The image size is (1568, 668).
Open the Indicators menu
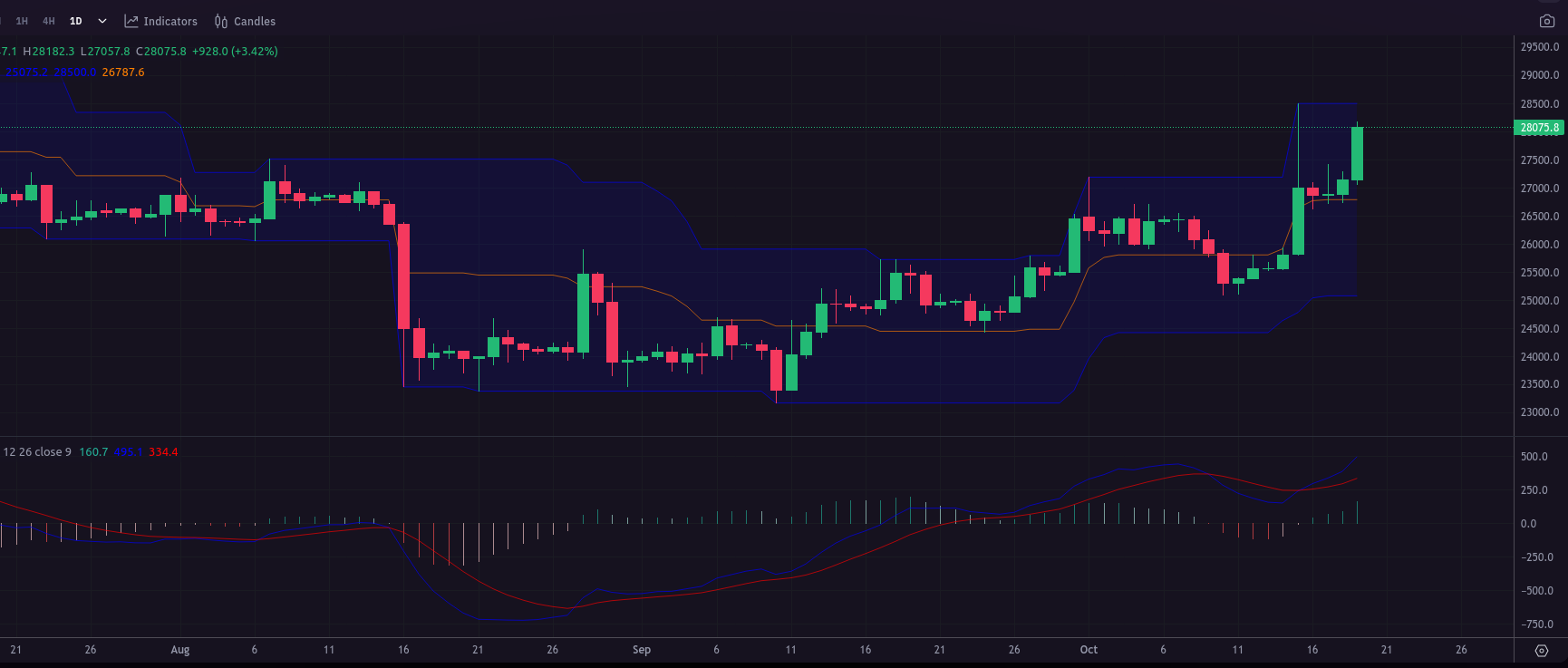click(160, 21)
